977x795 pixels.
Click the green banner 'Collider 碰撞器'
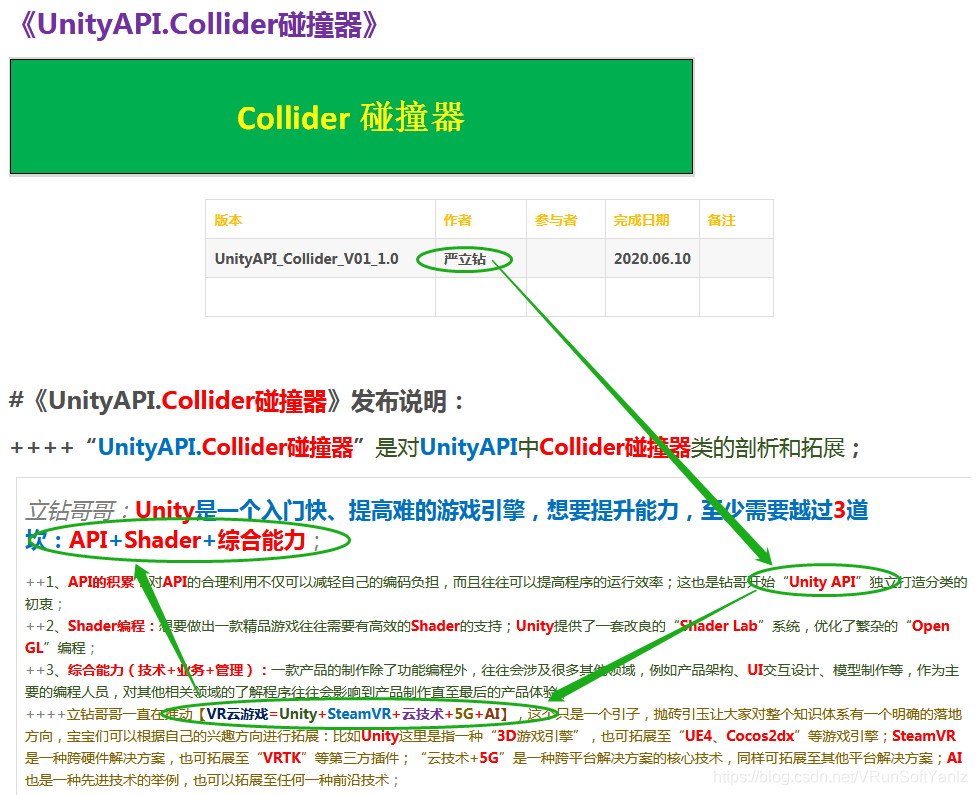click(x=351, y=117)
